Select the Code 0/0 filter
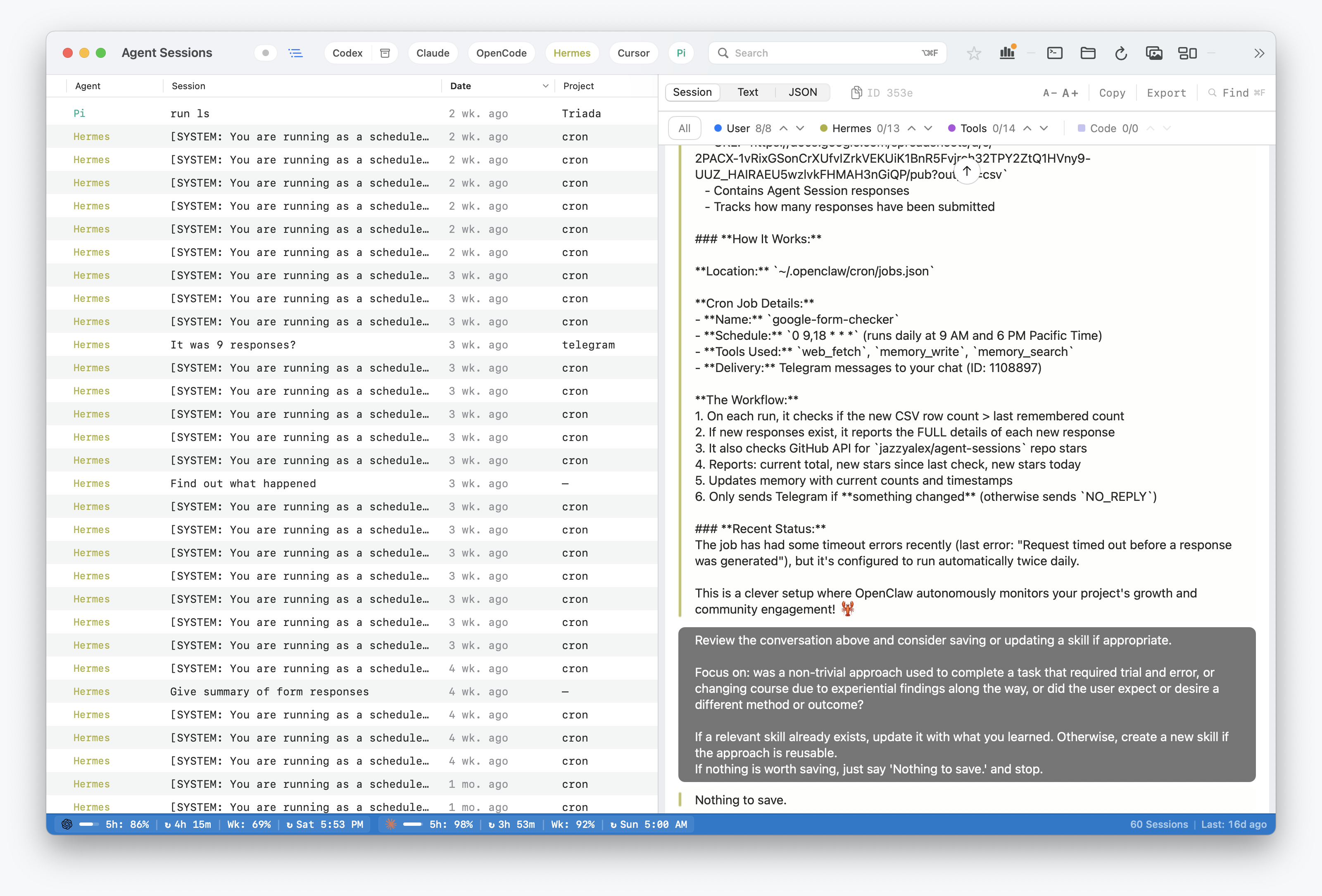 [x=1108, y=128]
